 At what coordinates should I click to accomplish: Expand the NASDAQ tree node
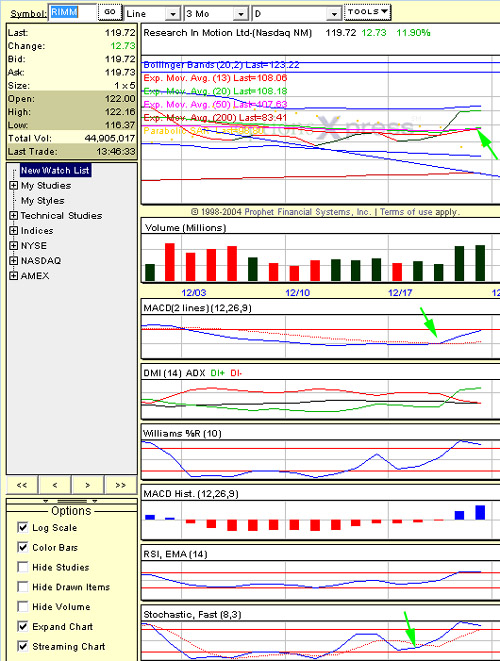13,261
